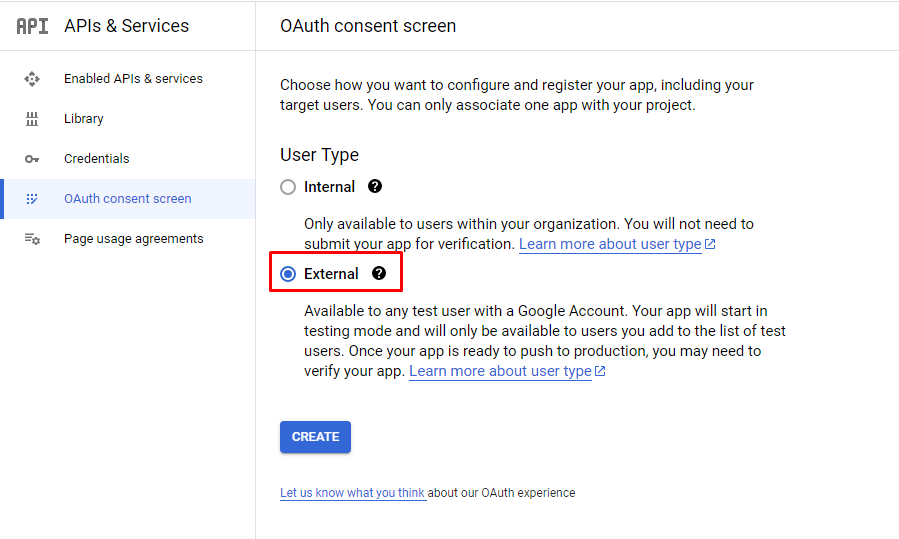Click the help icon next to Internal
899x539 pixels.
pyautogui.click(x=375, y=186)
